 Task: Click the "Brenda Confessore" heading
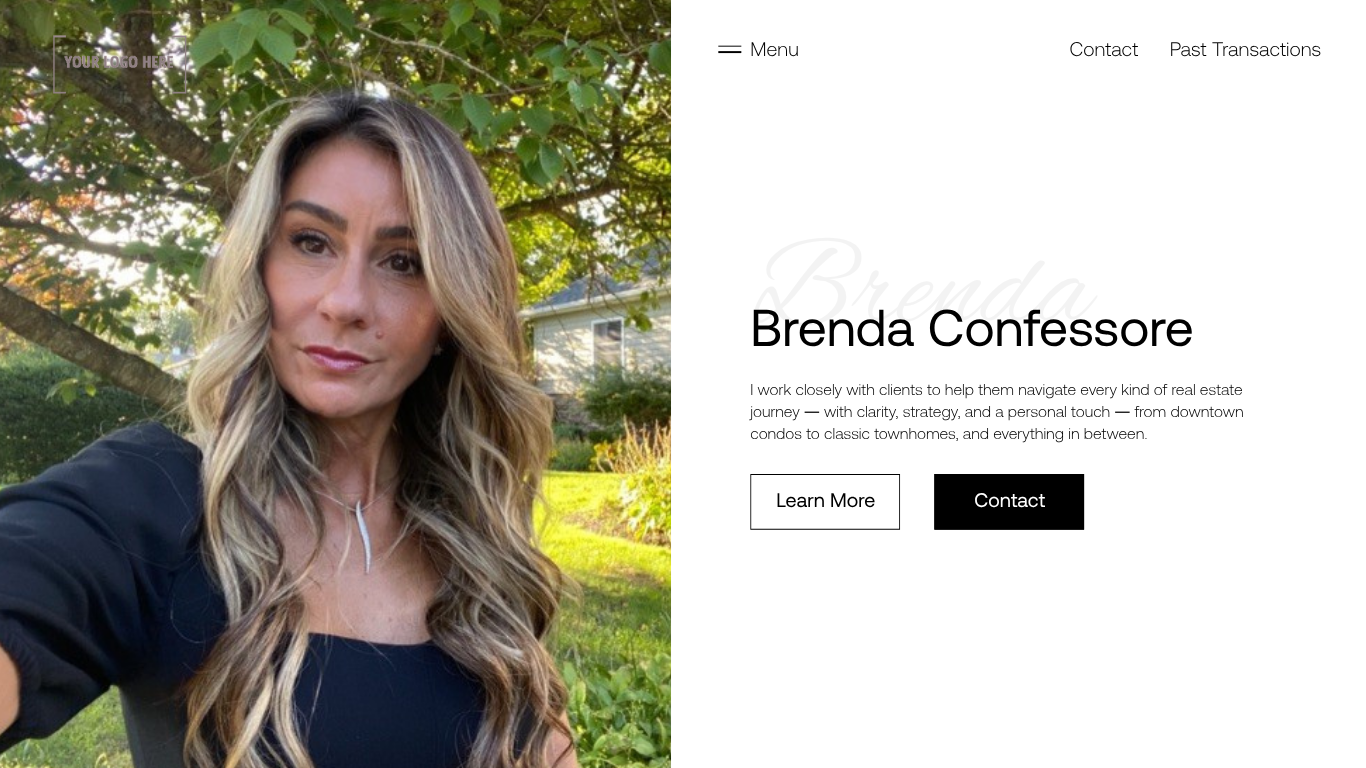971,328
